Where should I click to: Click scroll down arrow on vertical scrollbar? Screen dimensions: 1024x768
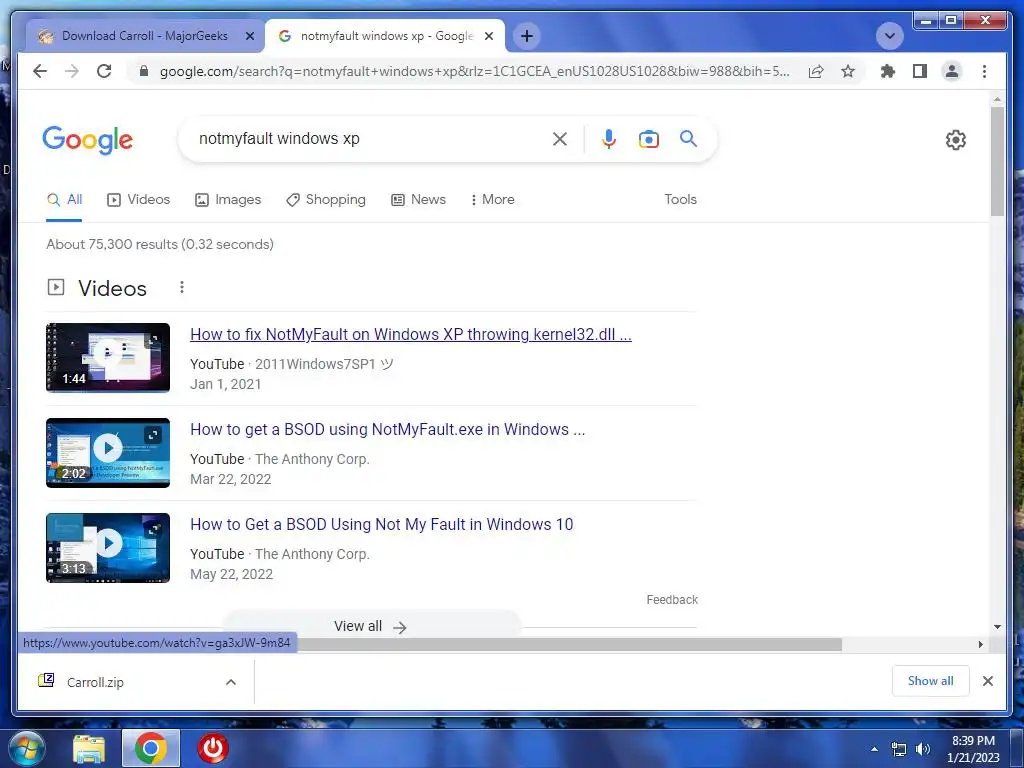click(997, 627)
